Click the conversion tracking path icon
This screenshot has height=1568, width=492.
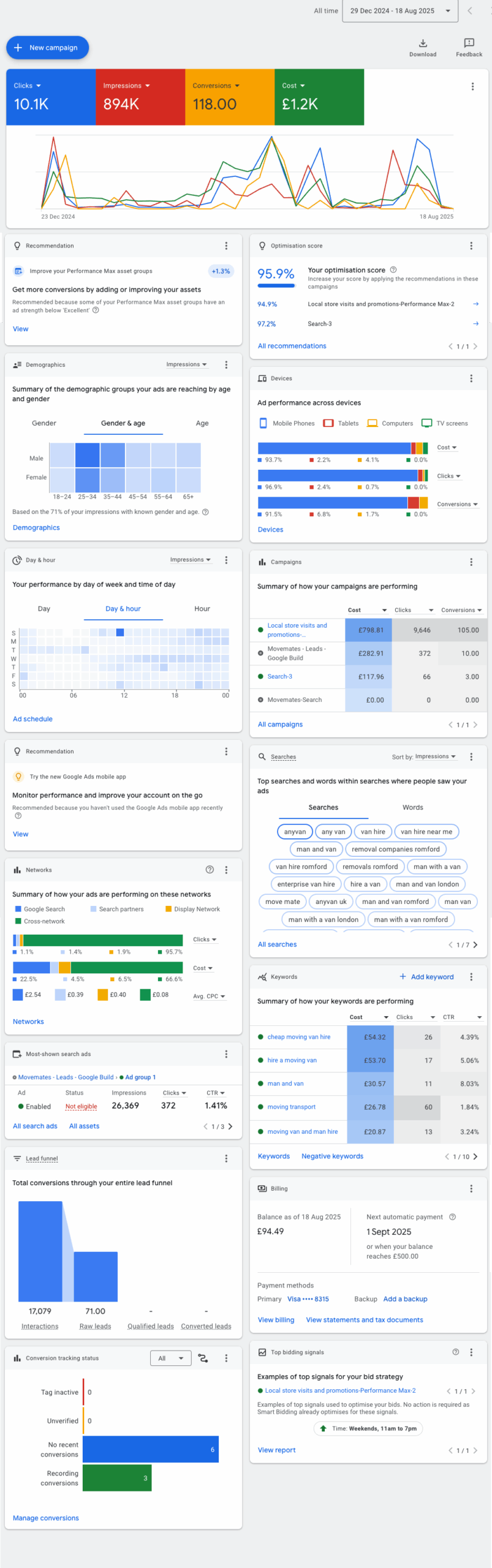[x=203, y=1358]
